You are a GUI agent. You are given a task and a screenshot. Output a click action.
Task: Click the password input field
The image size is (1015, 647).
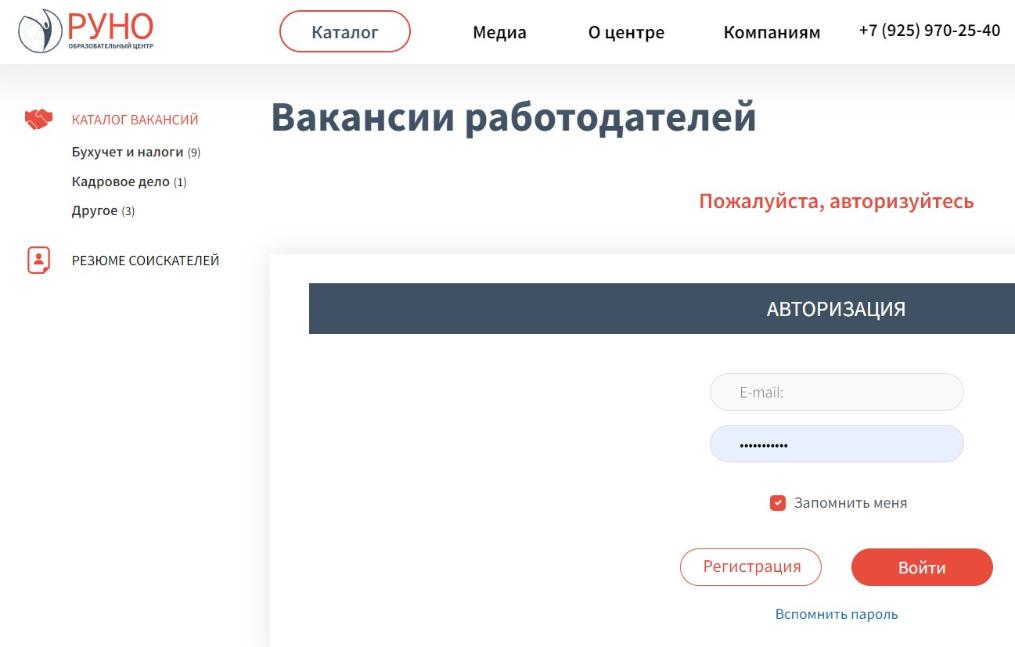click(x=836, y=444)
